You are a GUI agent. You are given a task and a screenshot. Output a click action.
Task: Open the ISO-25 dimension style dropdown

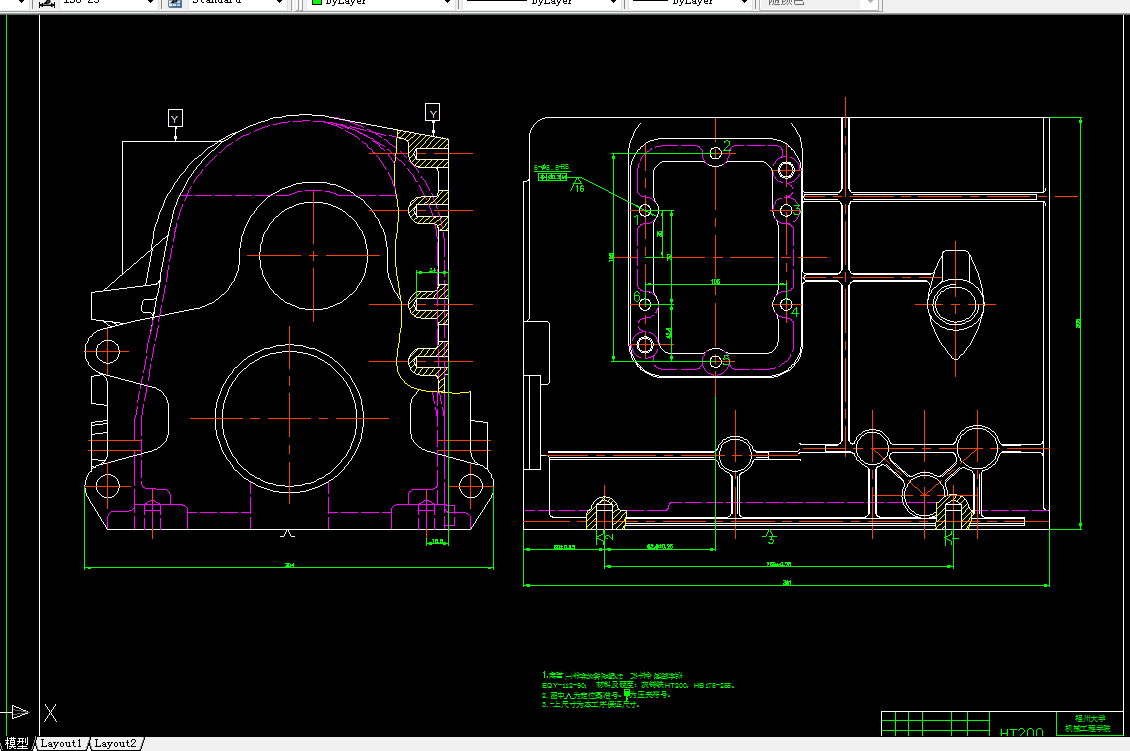pos(150,3)
